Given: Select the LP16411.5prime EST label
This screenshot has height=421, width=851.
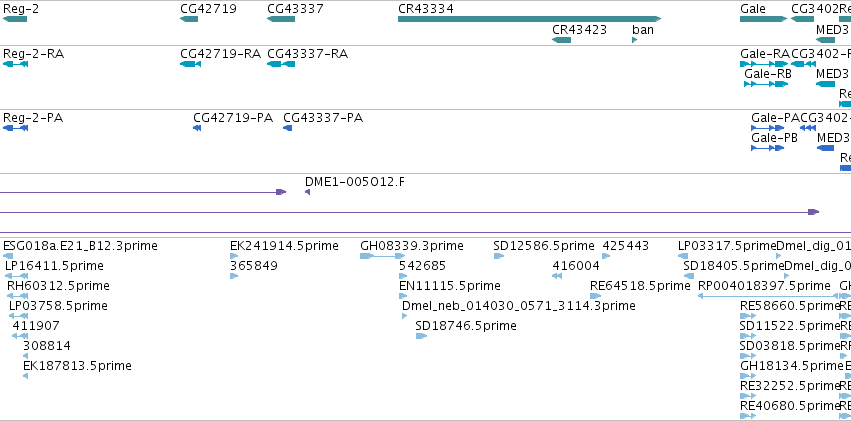Looking at the screenshot, I should (54, 266).
